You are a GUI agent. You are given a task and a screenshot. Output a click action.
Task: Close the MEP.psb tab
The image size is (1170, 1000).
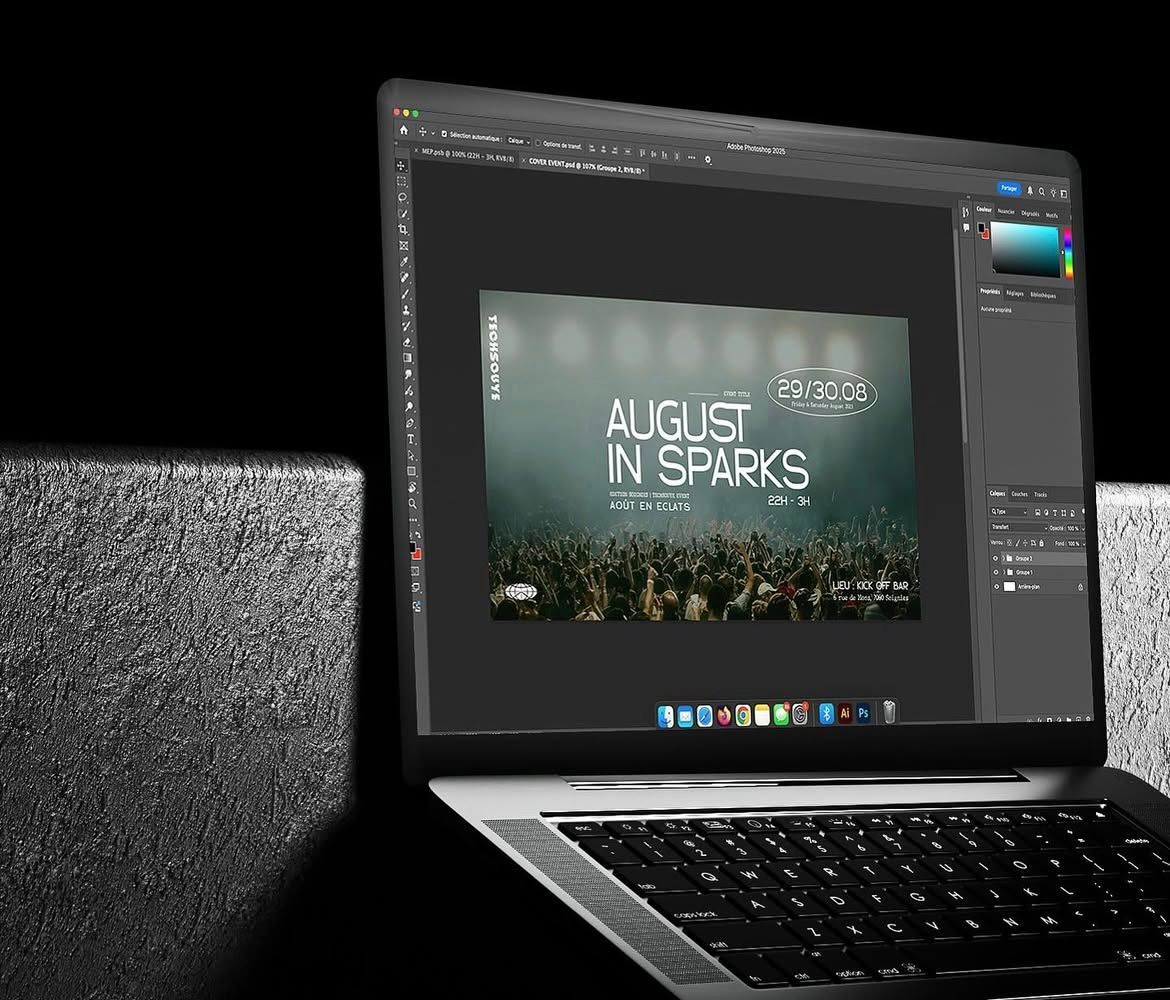pos(416,150)
